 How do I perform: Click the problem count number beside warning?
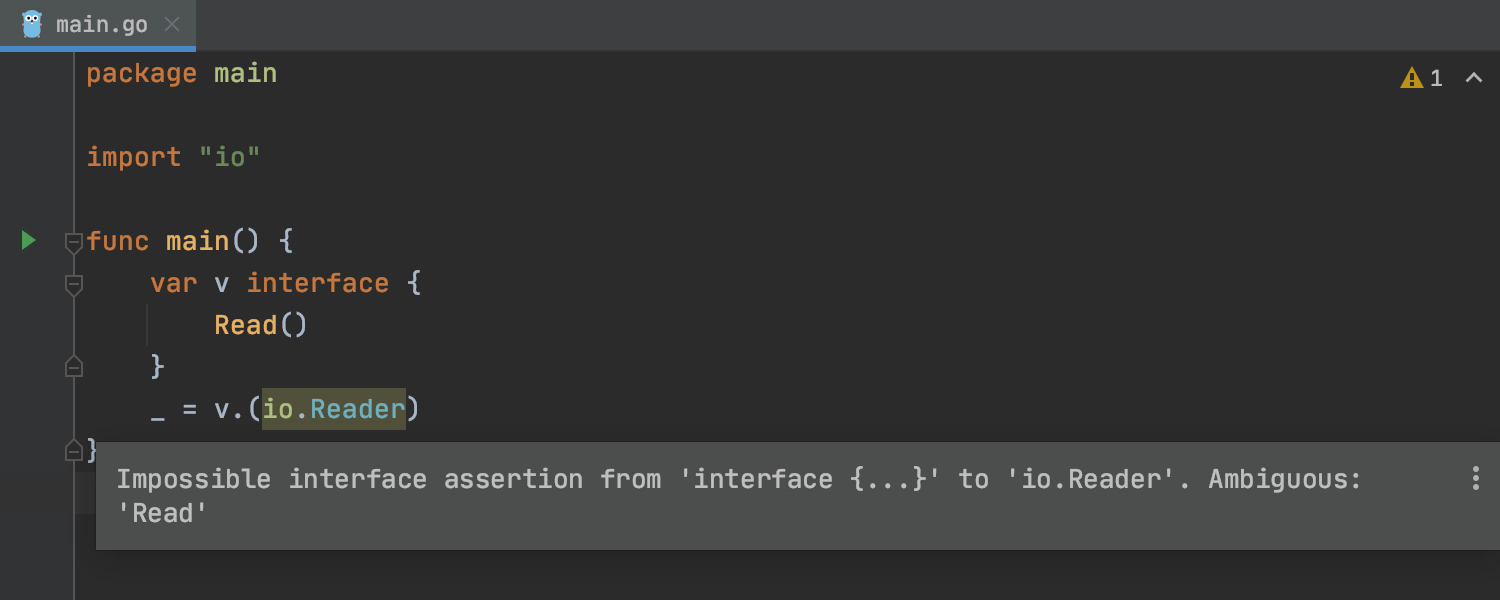(1436, 78)
